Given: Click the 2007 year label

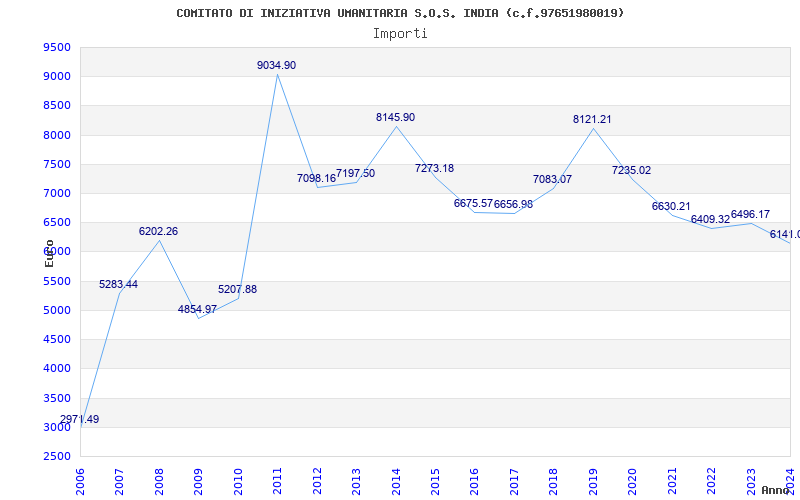Looking at the screenshot, I should [x=119, y=482].
